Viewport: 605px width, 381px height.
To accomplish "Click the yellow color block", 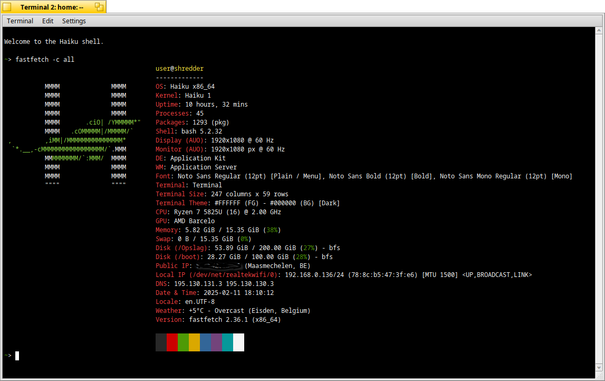I will 194,342.
